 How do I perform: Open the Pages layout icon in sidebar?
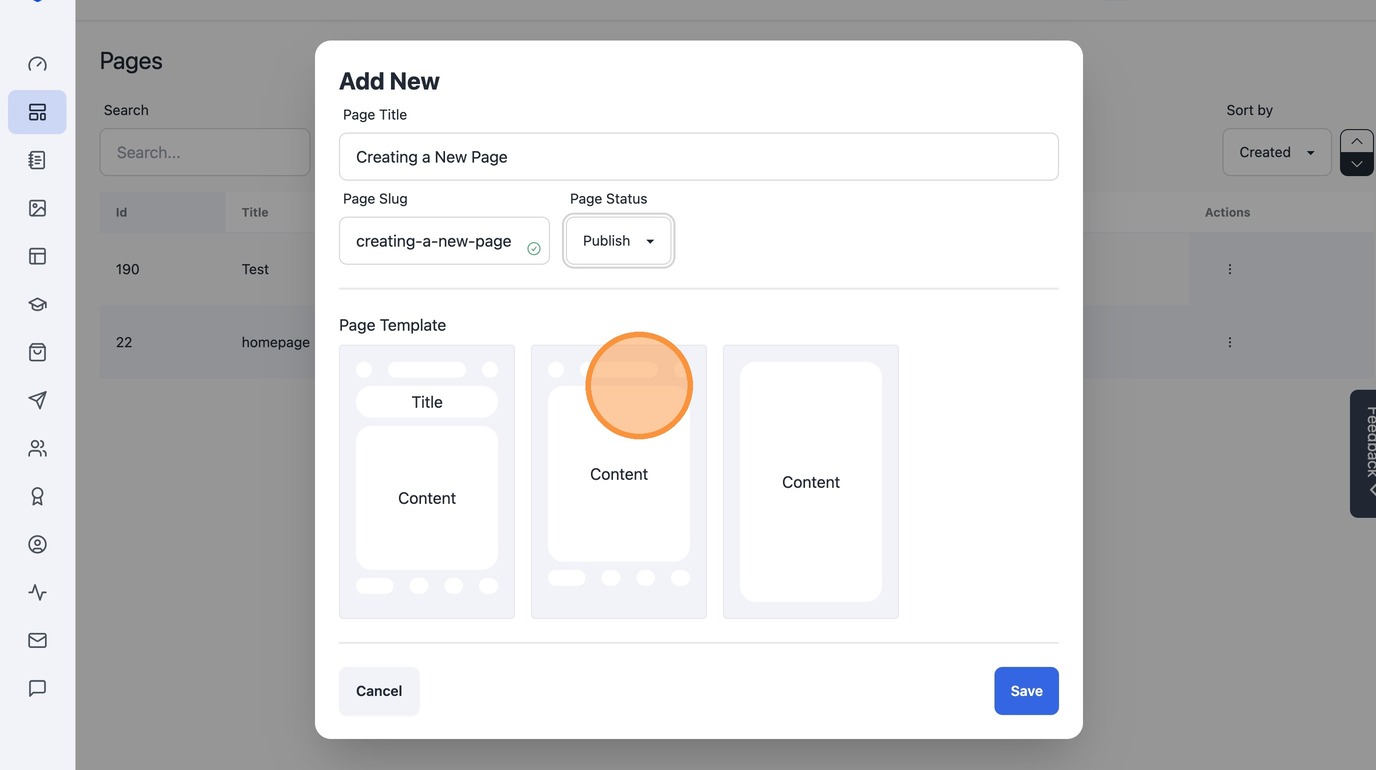pos(37,112)
